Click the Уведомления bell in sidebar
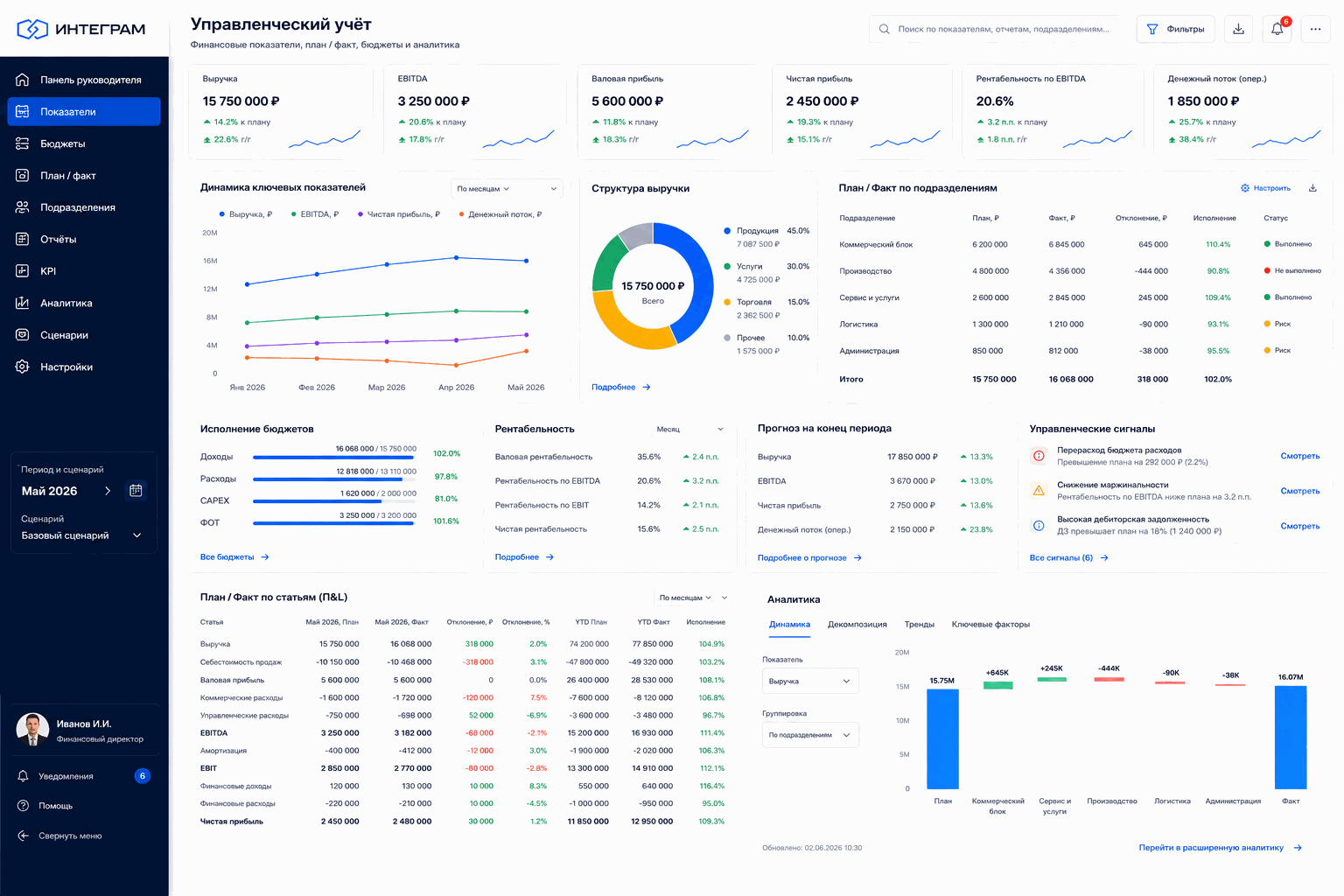Image resolution: width=1344 pixels, height=896 pixels. point(23,776)
